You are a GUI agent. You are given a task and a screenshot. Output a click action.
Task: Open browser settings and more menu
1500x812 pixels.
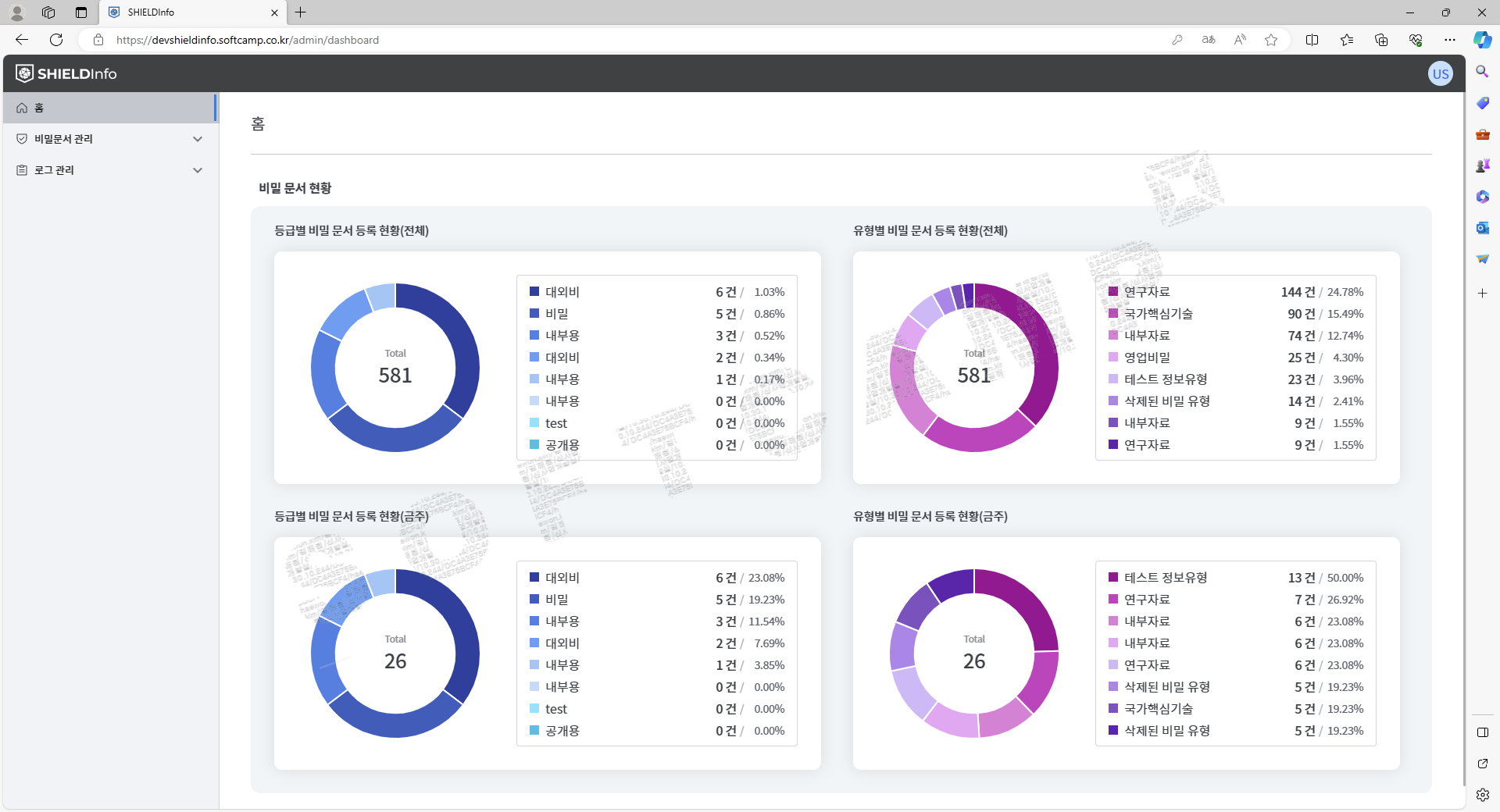click(x=1450, y=40)
